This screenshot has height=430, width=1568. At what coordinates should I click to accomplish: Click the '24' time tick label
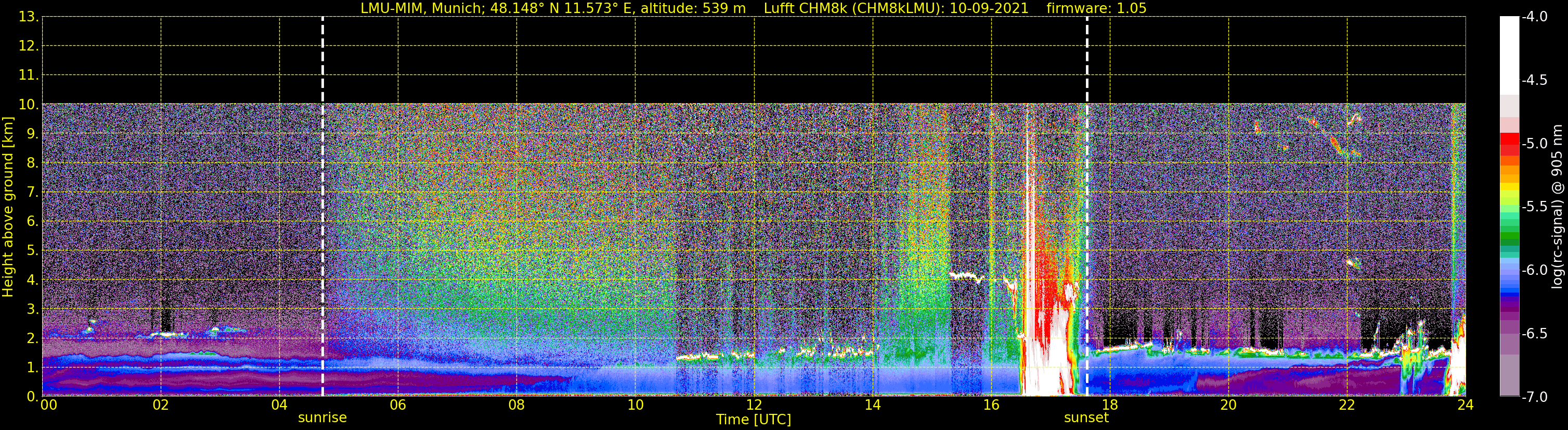[x=1466, y=405]
